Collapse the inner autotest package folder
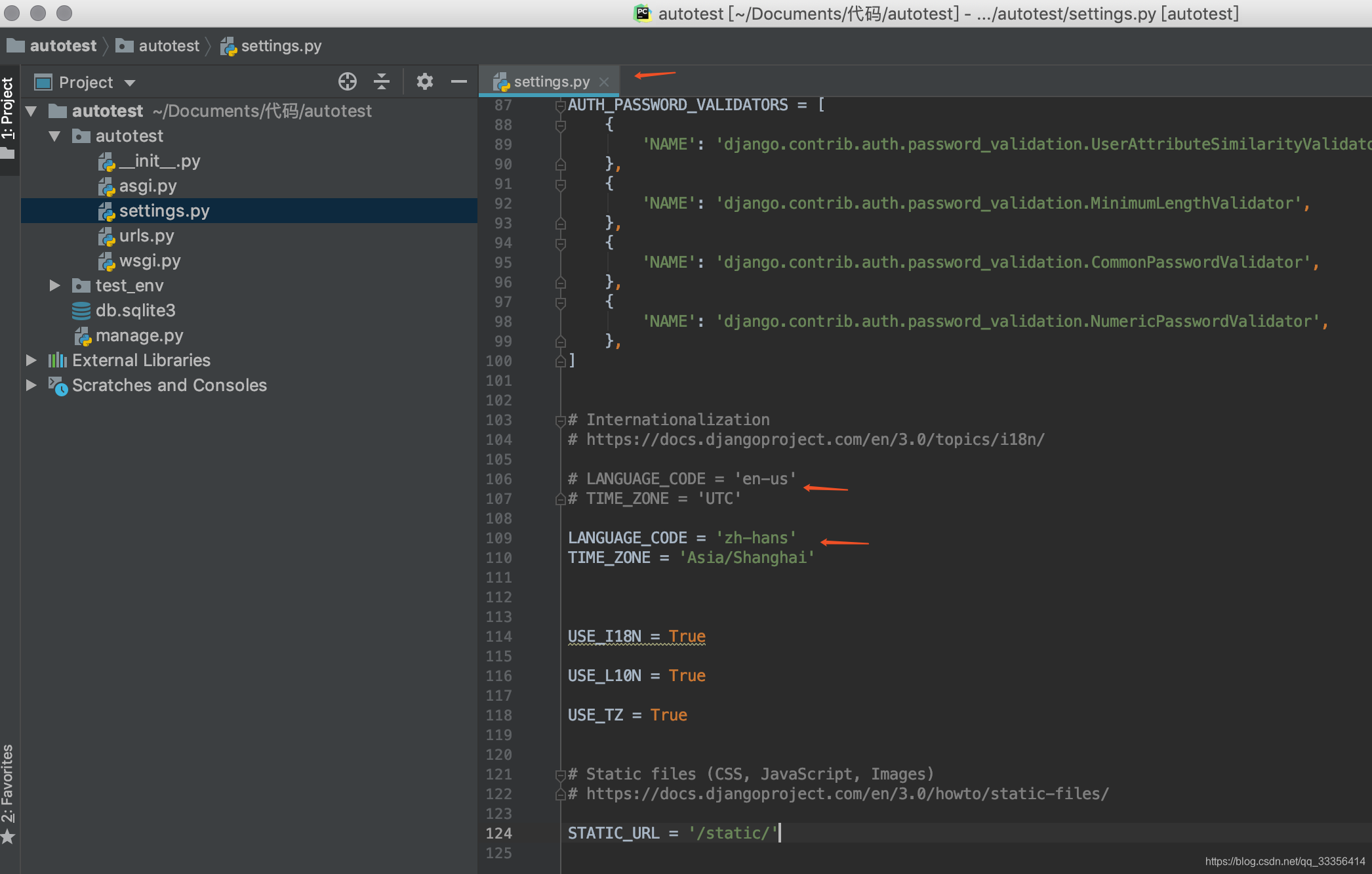Screen dimensions: 1372x874 pos(54,136)
